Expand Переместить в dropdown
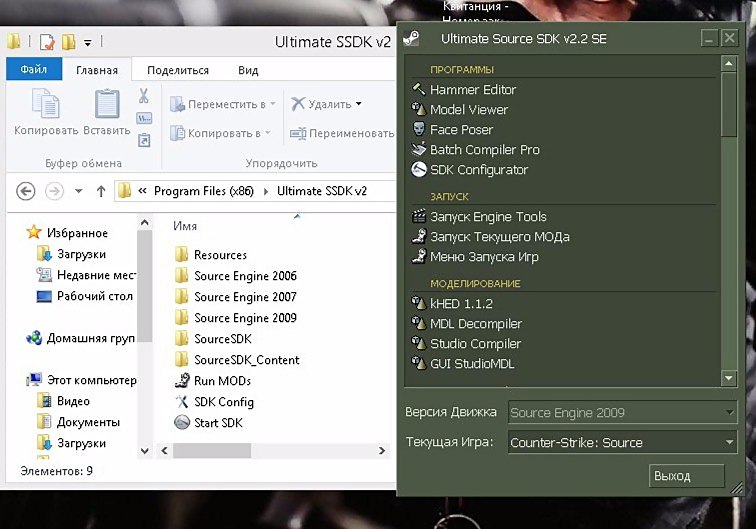The image size is (756, 529). [x=273, y=104]
